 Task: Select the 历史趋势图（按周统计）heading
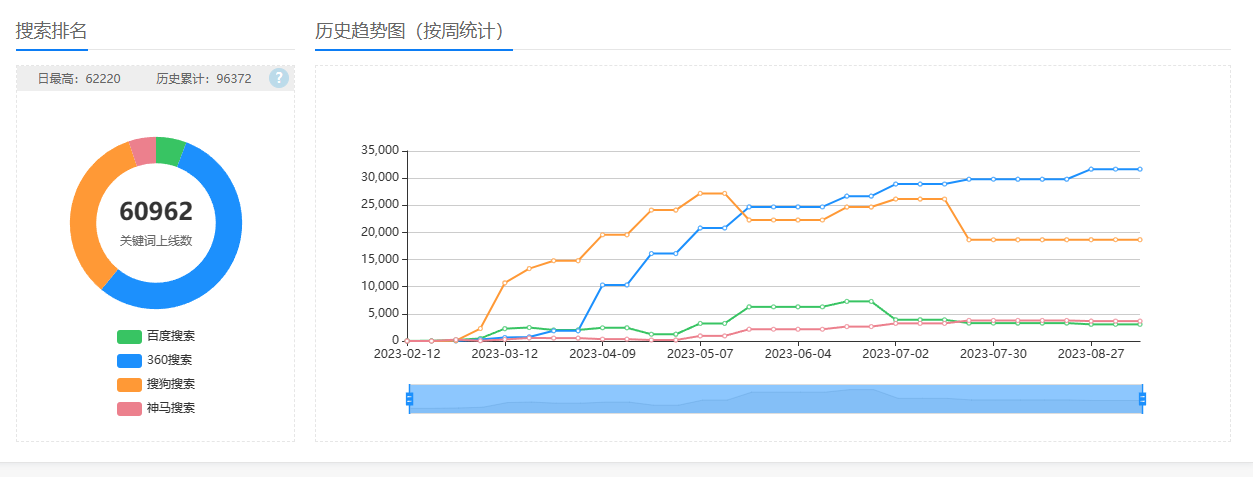click(413, 30)
